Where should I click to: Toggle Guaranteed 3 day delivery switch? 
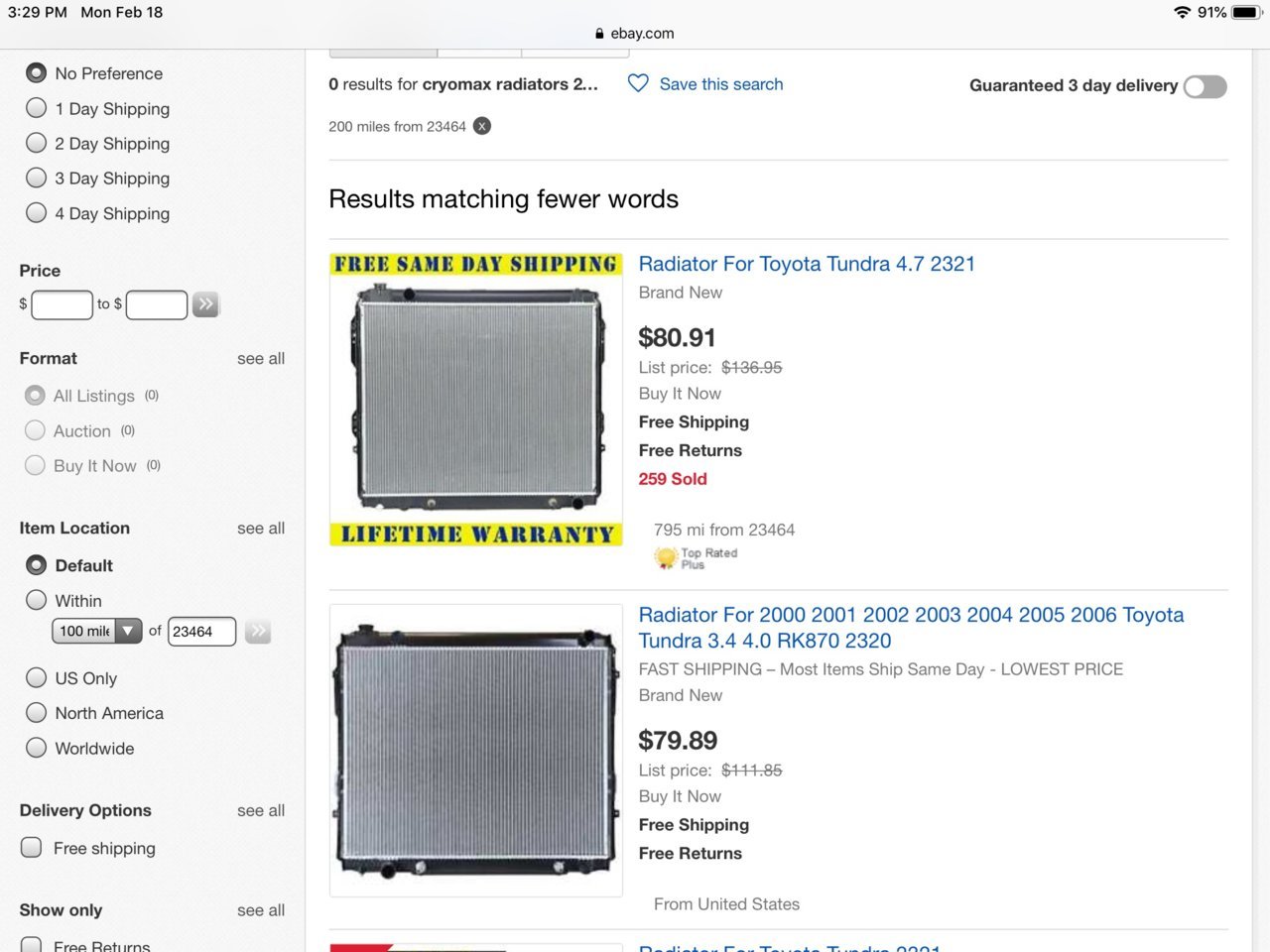coord(1205,86)
